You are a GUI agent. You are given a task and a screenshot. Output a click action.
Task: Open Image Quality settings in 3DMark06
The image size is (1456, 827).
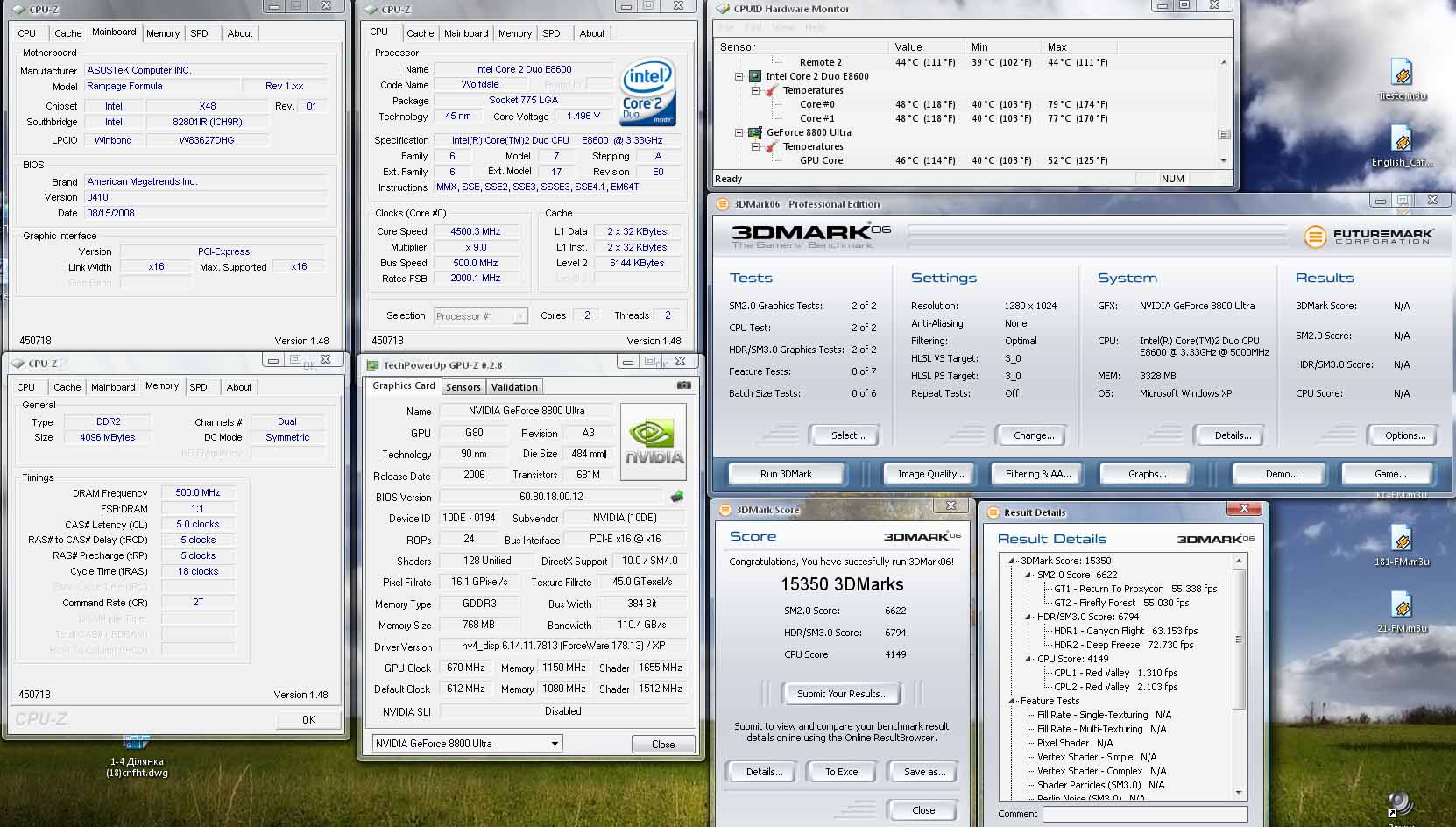pyautogui.click(x=930, y=474)
